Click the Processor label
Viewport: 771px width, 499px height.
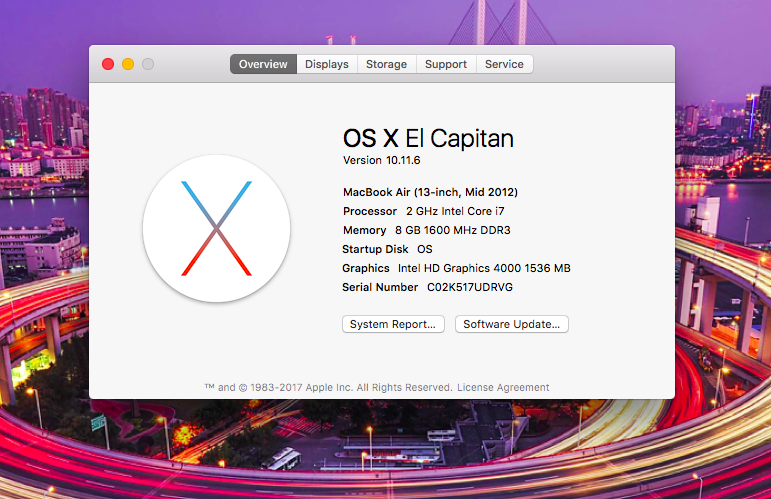(370, 211)
